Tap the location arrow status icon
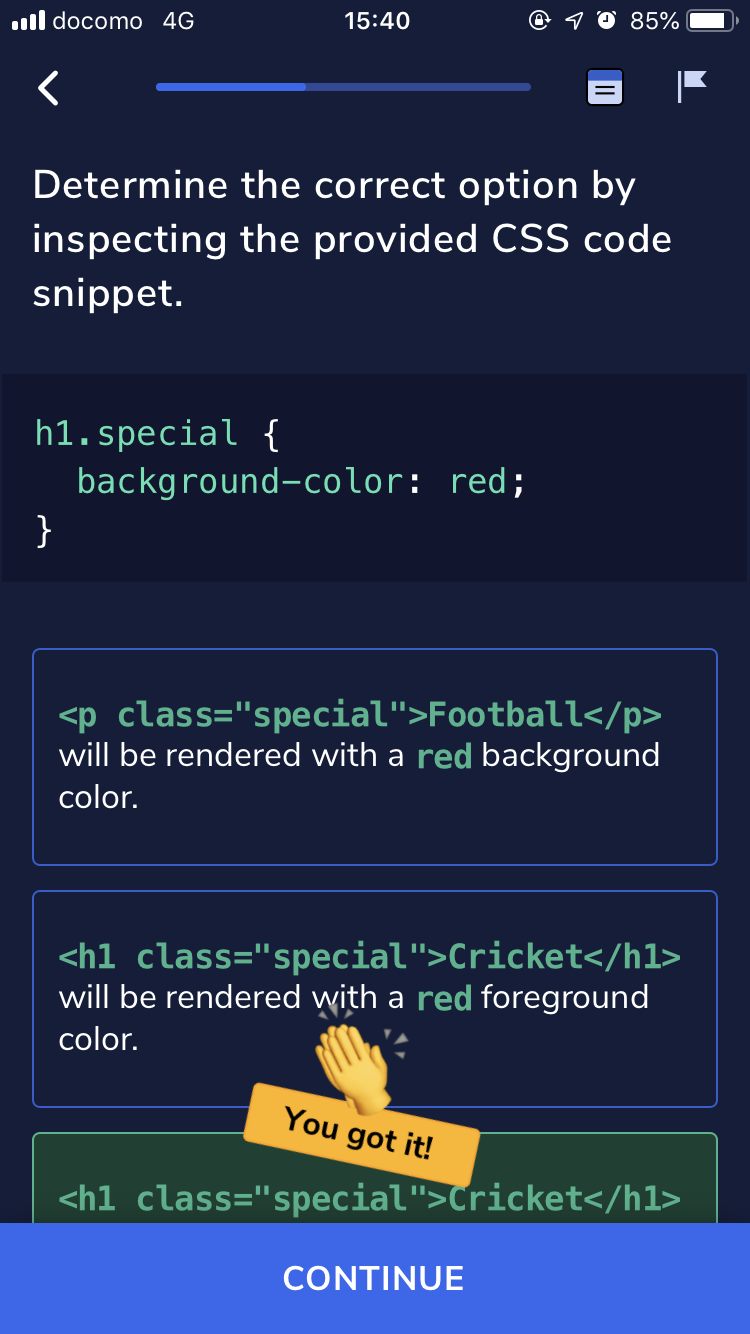750x1334 pixels. (573, 21)
